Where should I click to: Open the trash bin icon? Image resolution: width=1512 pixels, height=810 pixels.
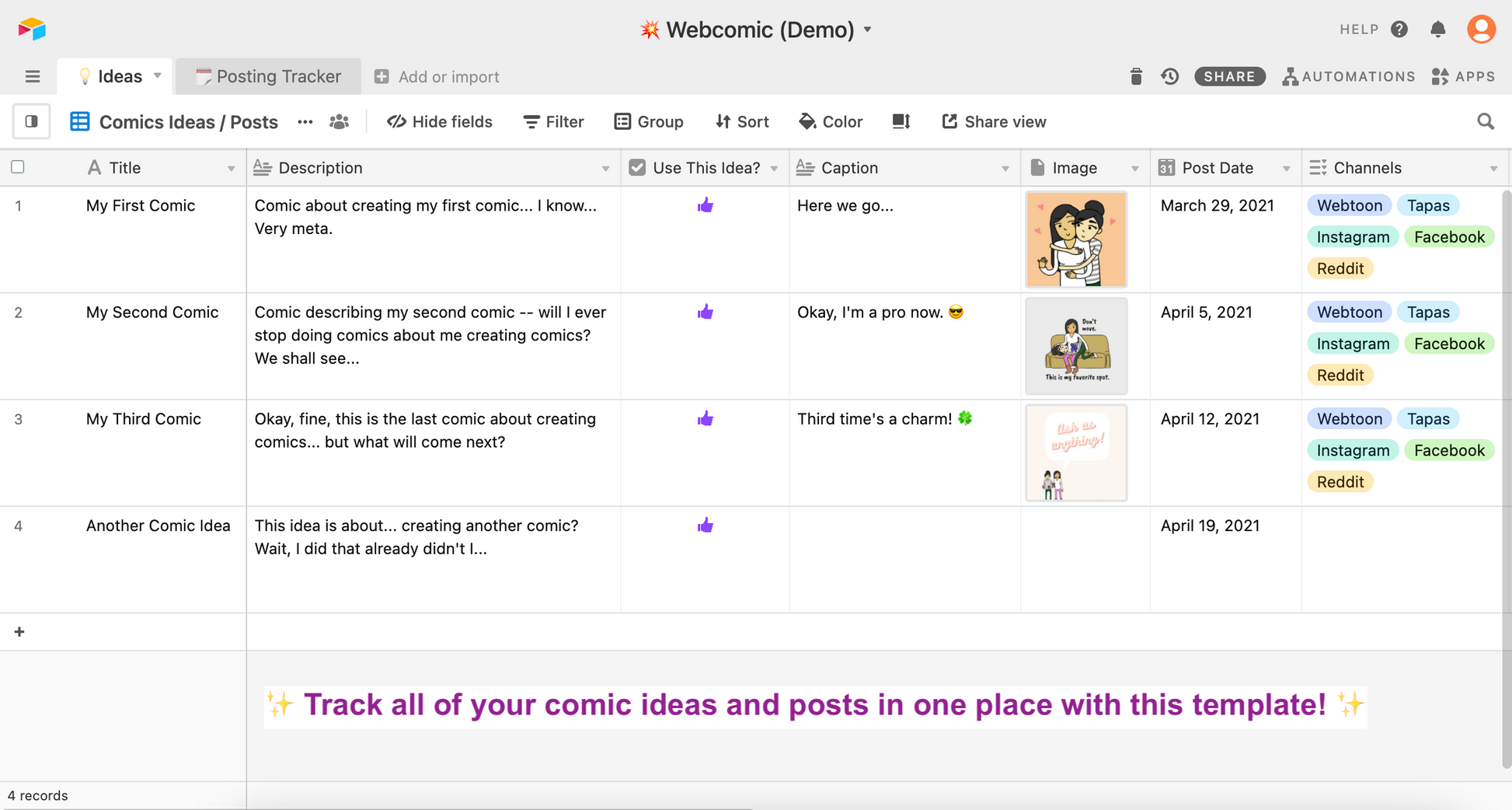pyautogui.click(x=1136, y=76)
